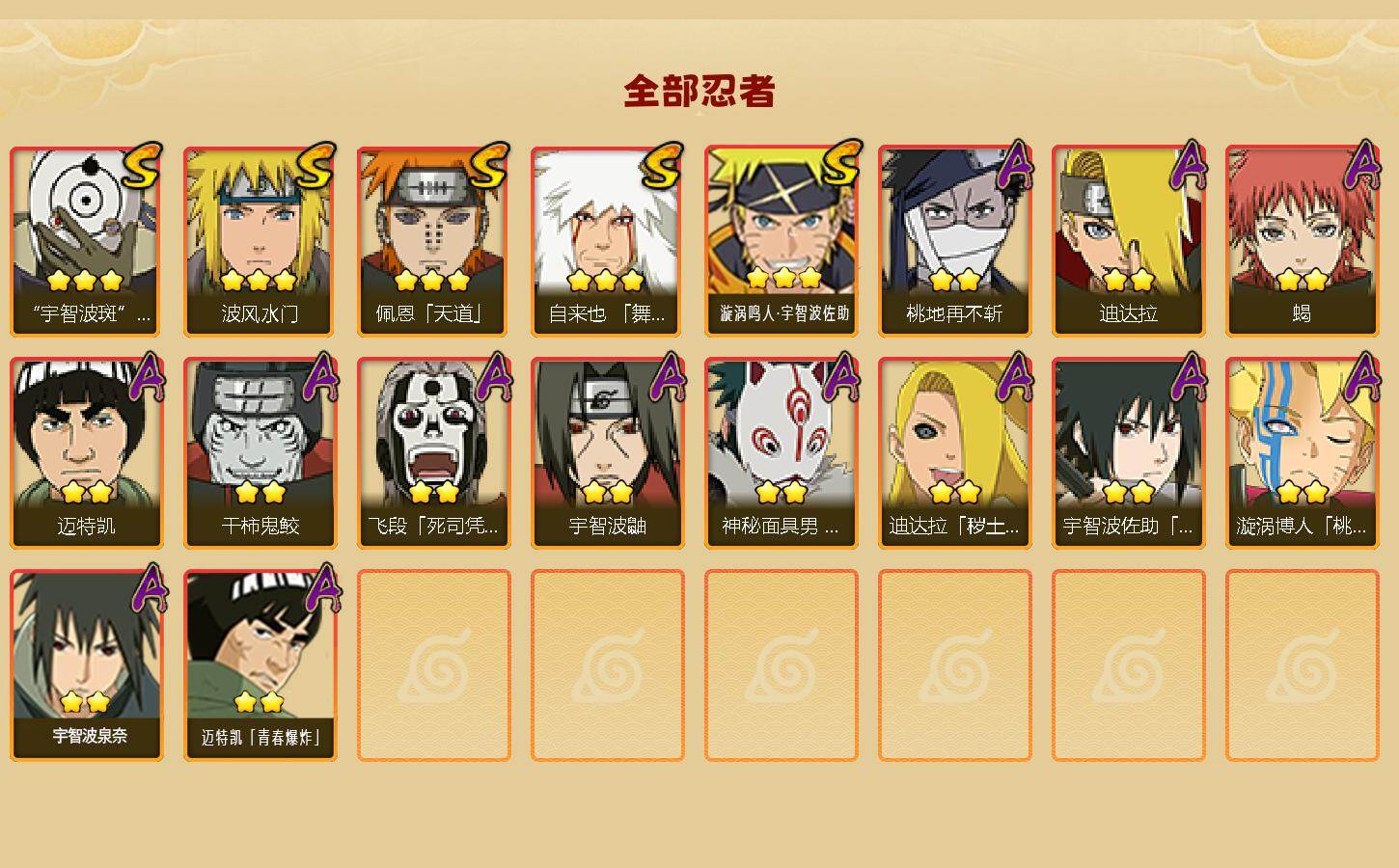Click the S-rank badge on 宇智波斑

pos(141,166)
